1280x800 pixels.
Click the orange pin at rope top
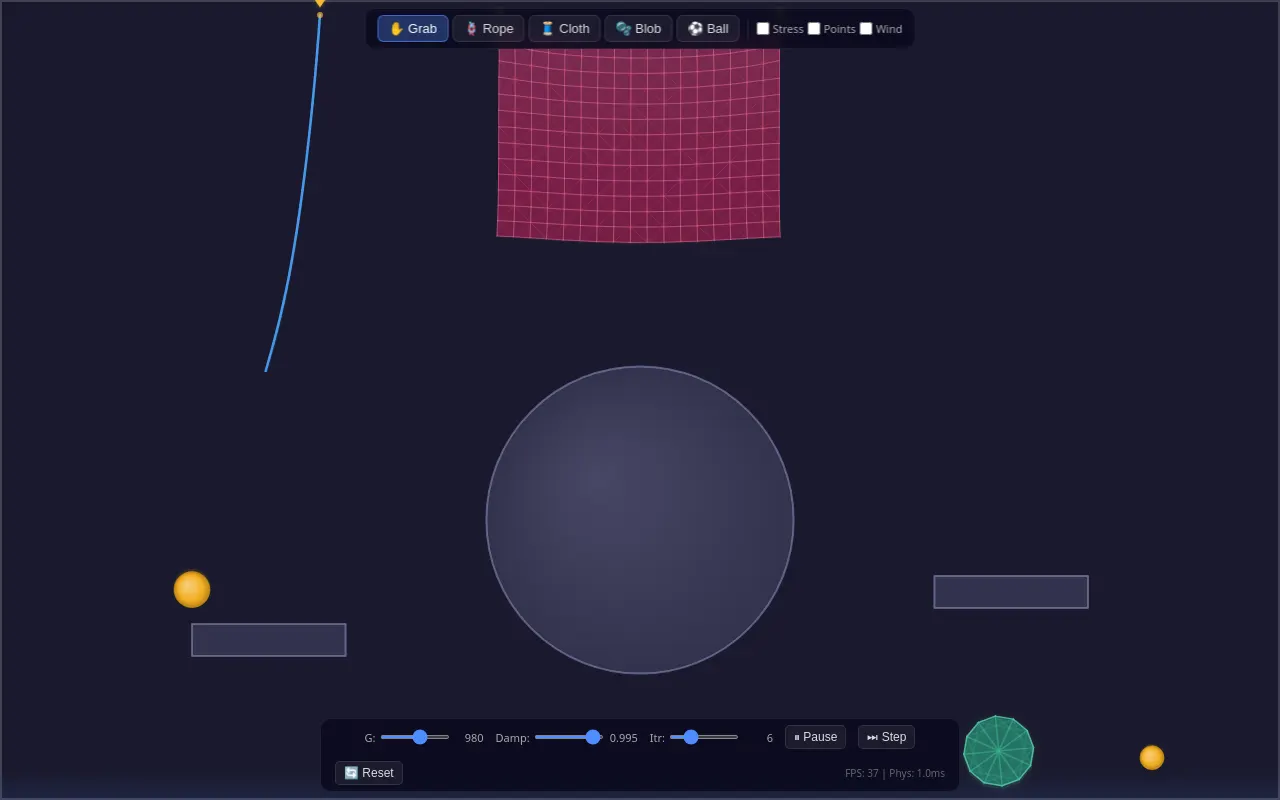(320, 4)
